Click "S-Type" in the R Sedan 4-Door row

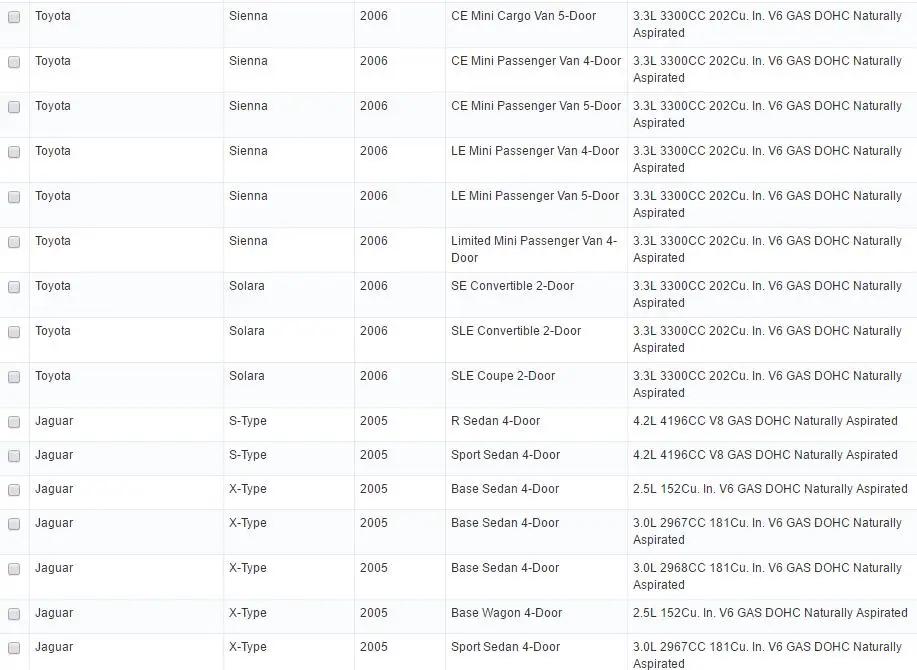pos(248,421)
